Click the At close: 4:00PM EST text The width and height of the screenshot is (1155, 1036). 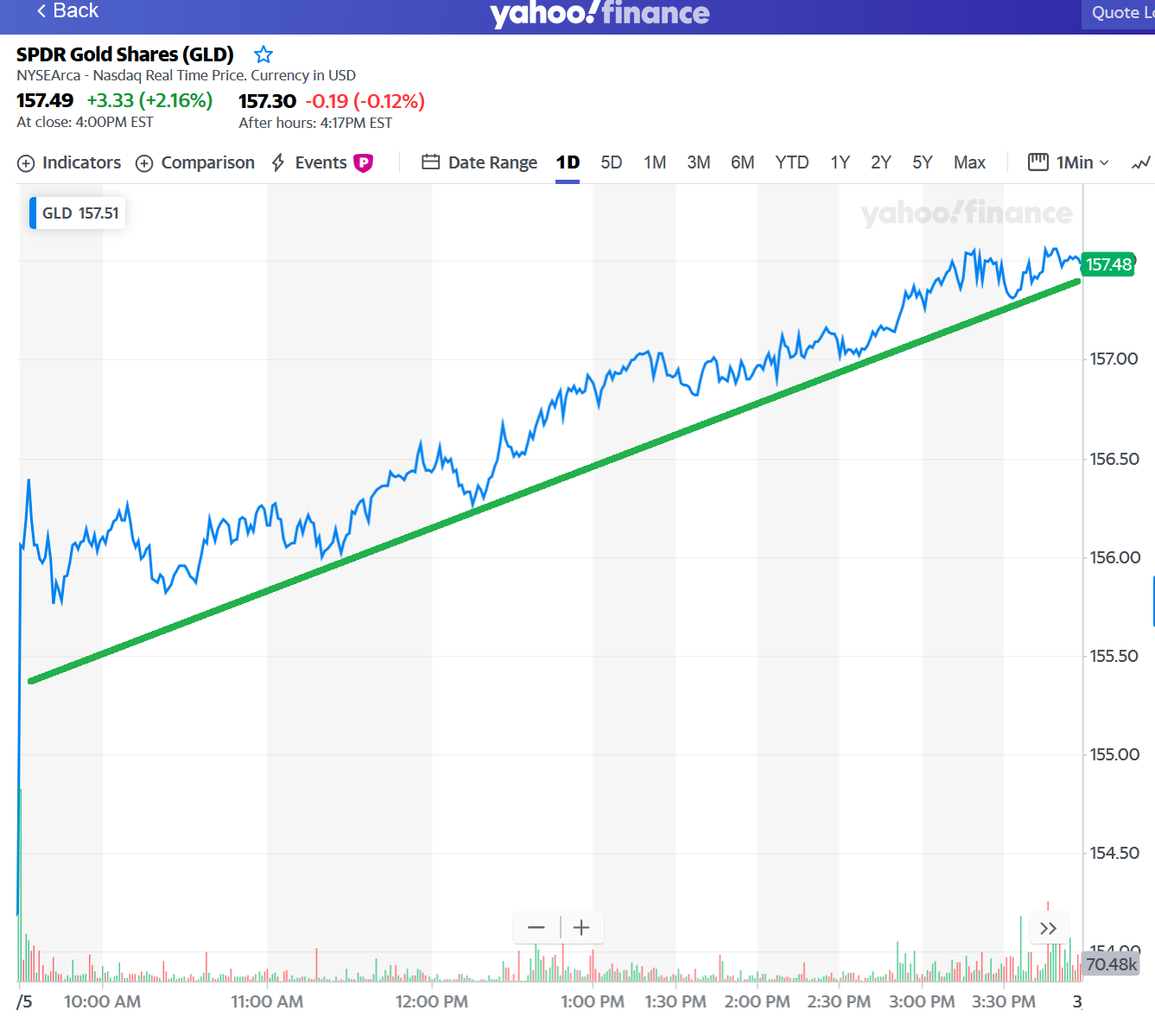coord(85,123)
